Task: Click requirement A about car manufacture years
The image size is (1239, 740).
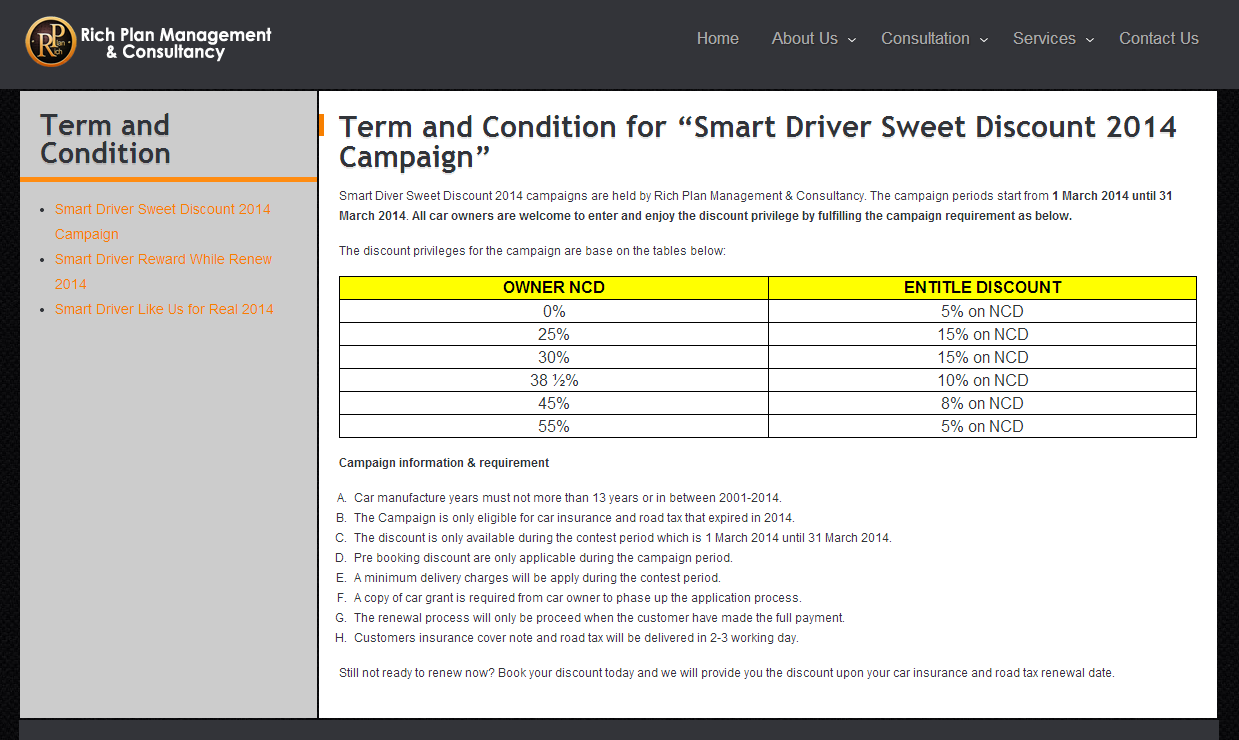Action: 567,498
